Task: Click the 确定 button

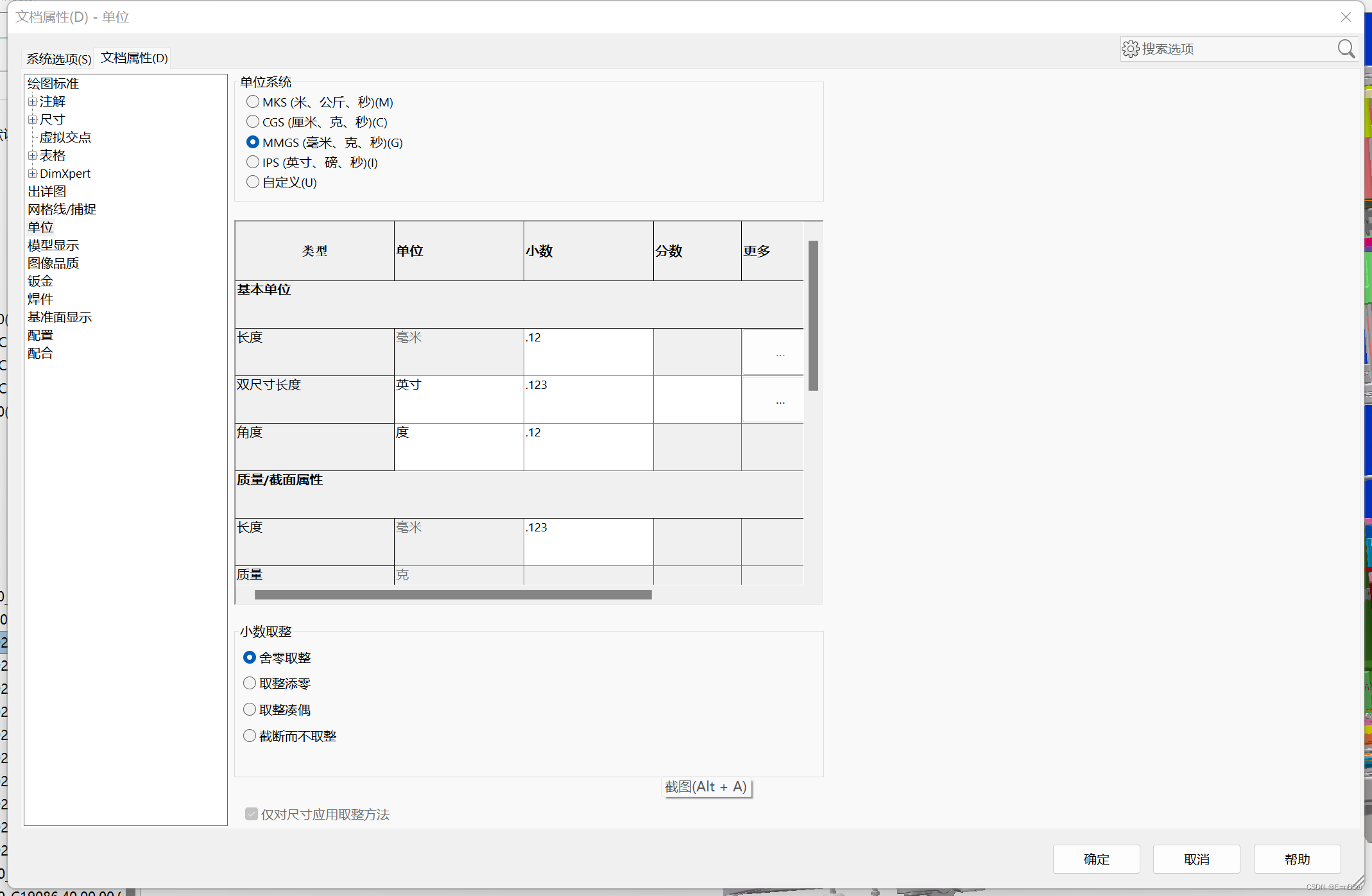Action: coord(1095,859)
